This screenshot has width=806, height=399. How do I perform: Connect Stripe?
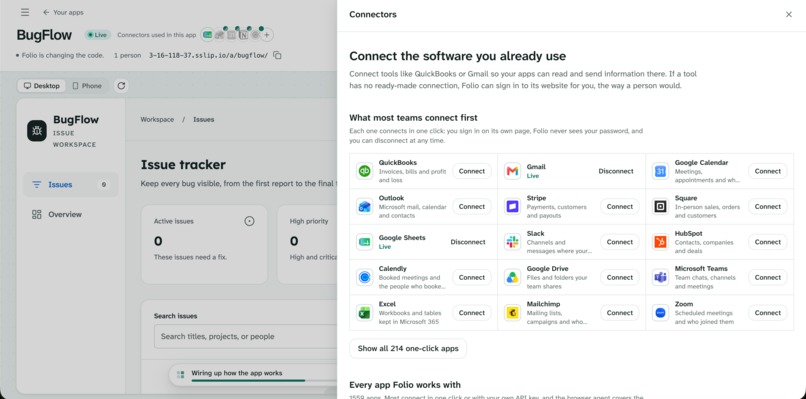[620, 207]
